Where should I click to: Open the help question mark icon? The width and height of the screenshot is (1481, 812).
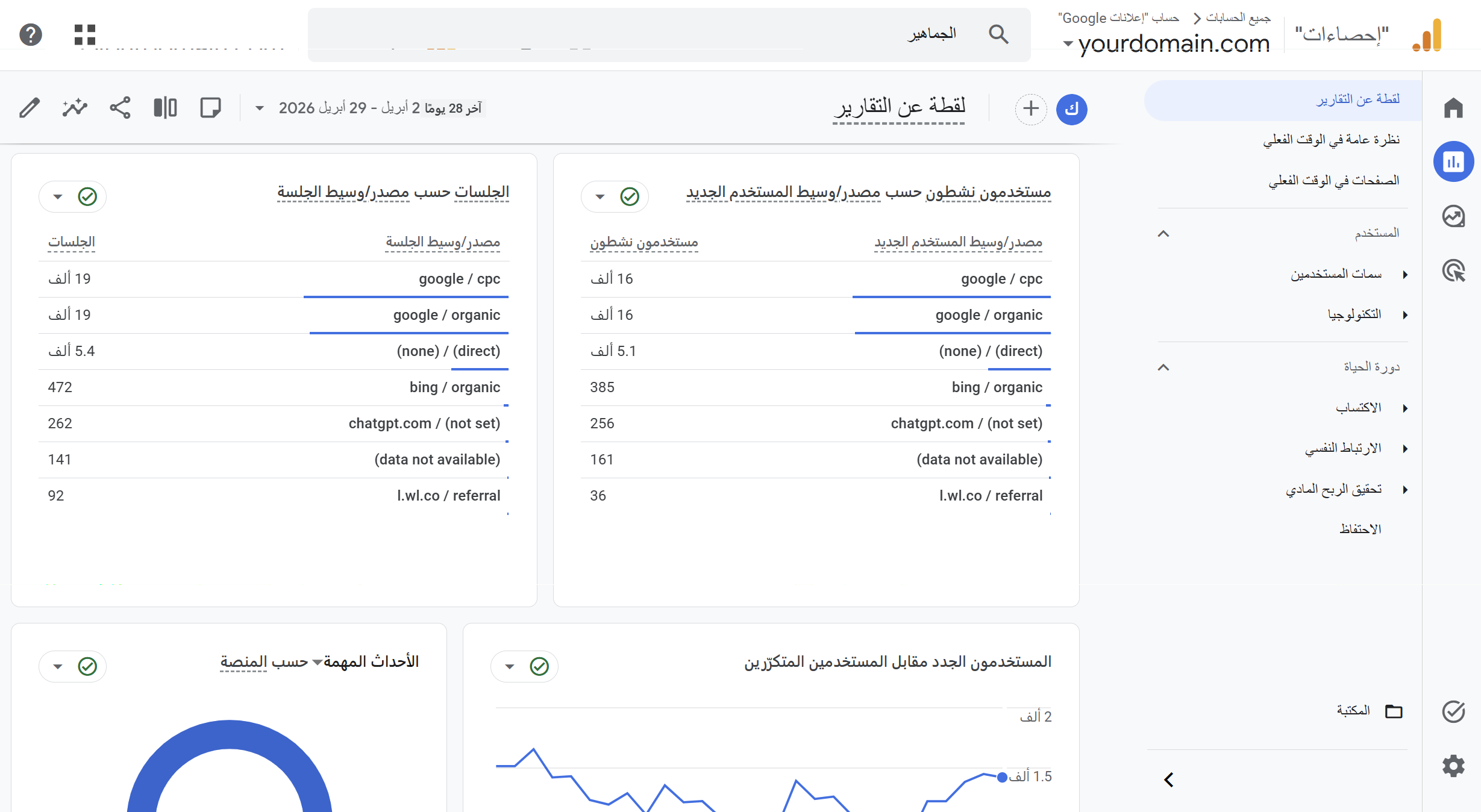pyautogui.click(x=31, y=34)
